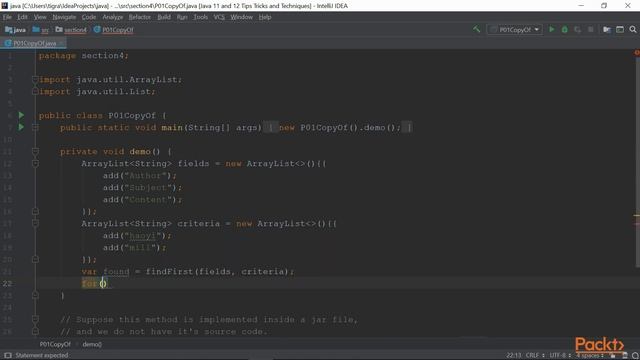Screen dimensions: 640x360
Task: Click the 'hanyi' string literal on line 18
Action: point(142,236)
